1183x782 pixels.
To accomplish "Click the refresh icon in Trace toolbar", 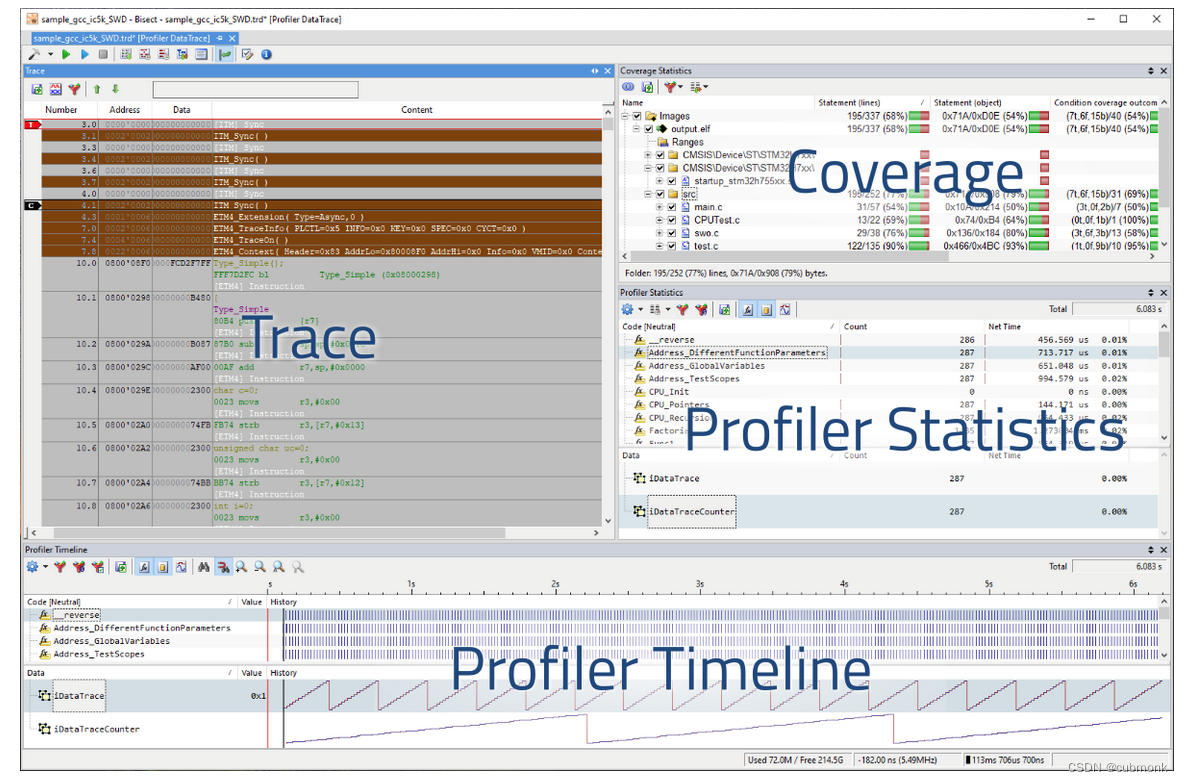I will [37, 89].
